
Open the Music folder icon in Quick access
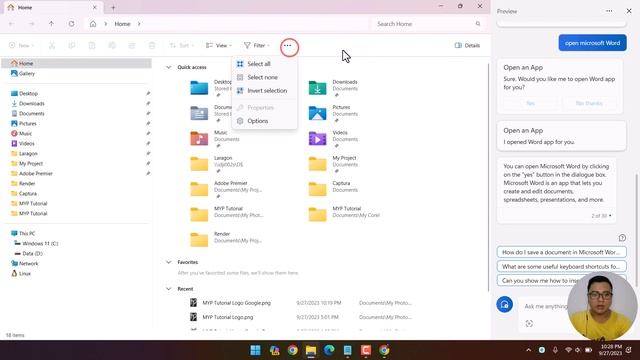199,138
